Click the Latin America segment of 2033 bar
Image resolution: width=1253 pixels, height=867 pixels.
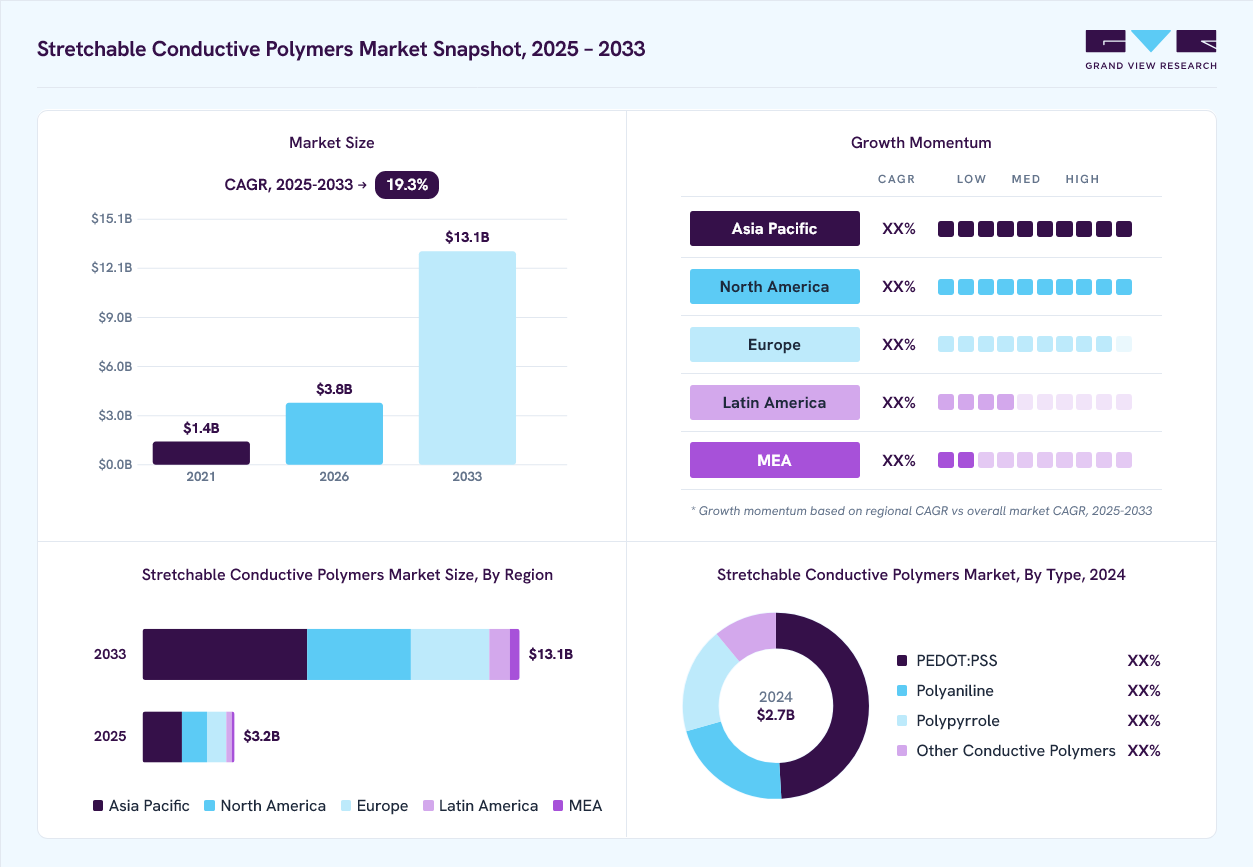point(499,654)
